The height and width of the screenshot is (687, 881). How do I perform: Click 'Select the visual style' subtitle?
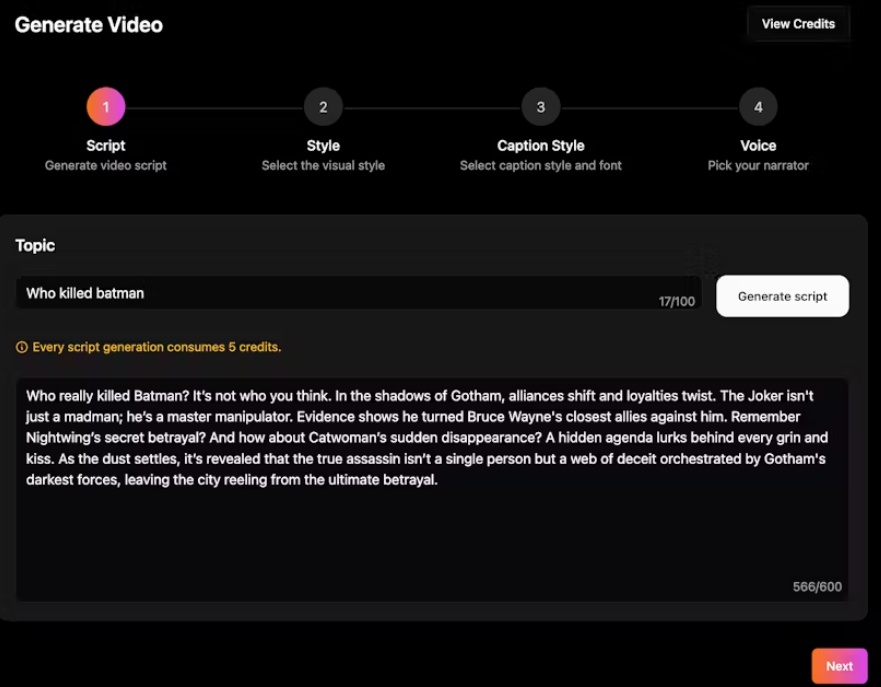323,166
